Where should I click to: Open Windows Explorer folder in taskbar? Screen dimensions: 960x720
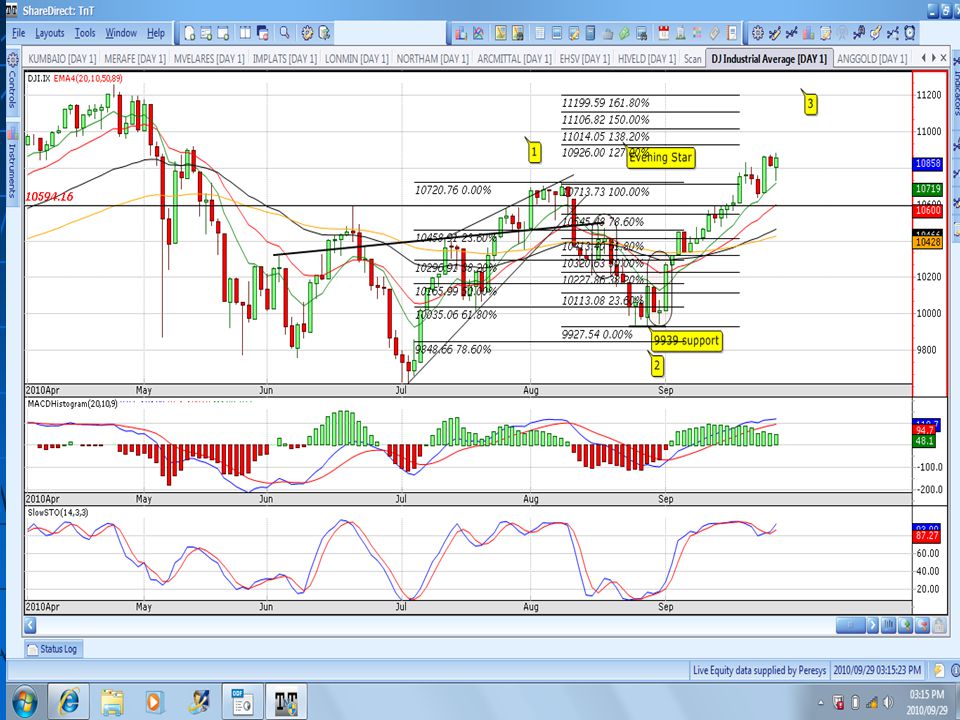(112, 702)
